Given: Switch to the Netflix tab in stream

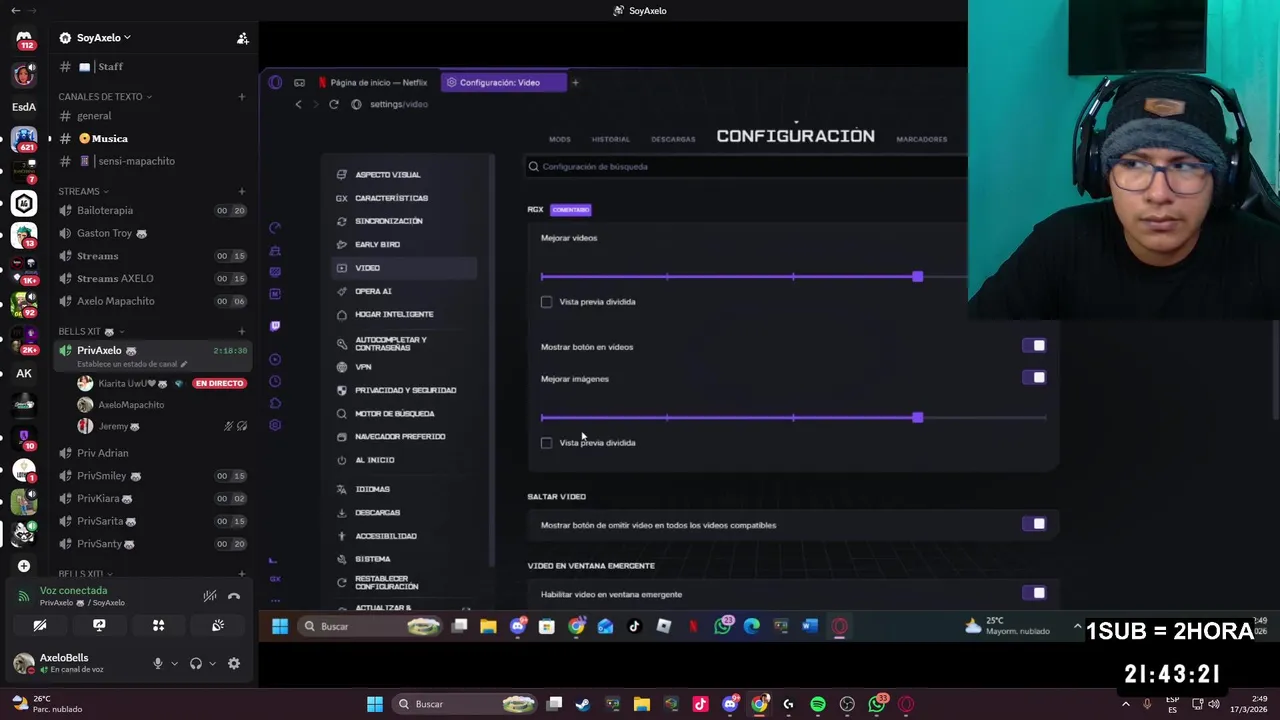Looking at the screenshot, I should point(372,82).
